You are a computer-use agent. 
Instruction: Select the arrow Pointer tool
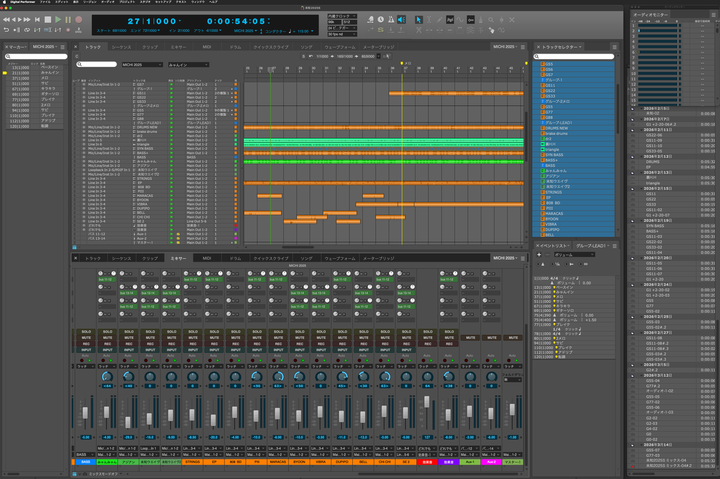point(417,19)
